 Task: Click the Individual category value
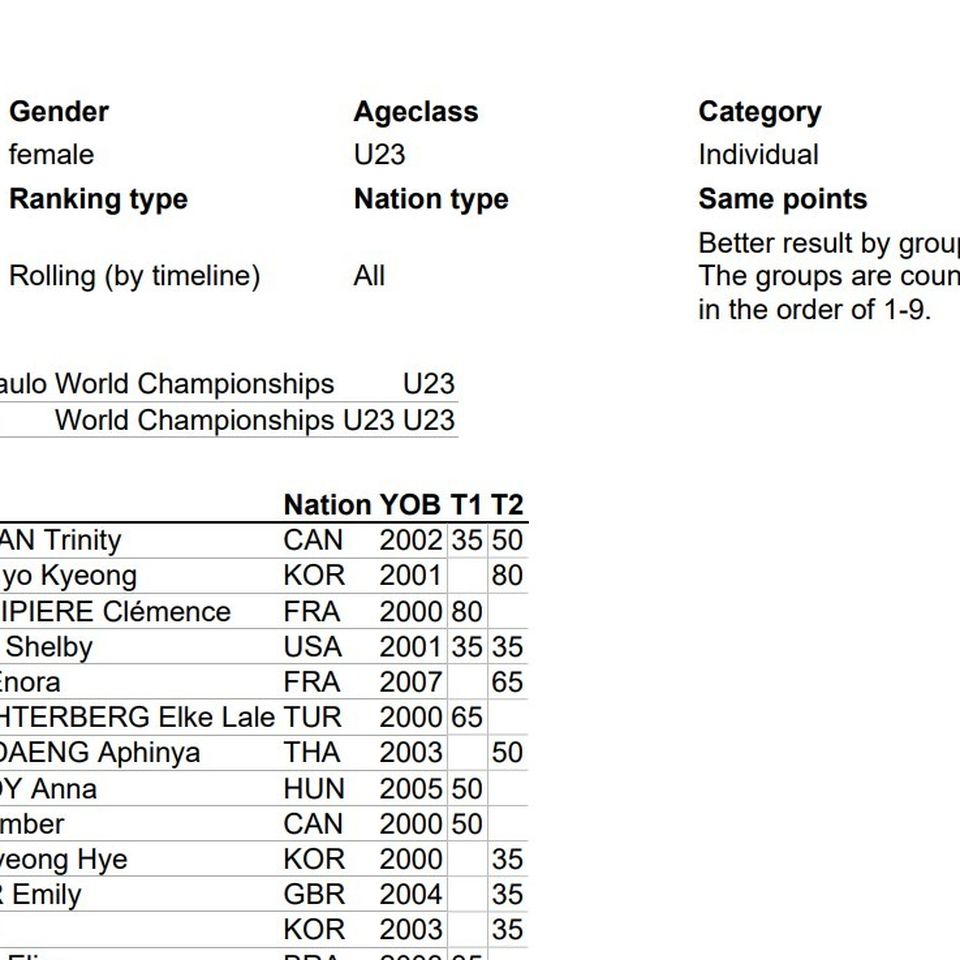(x=758, y=155)
